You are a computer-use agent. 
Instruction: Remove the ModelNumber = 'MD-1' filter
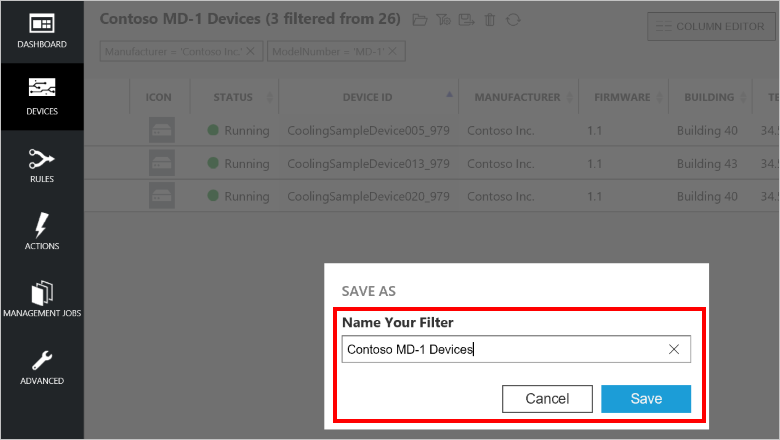[x=392, y=51]
